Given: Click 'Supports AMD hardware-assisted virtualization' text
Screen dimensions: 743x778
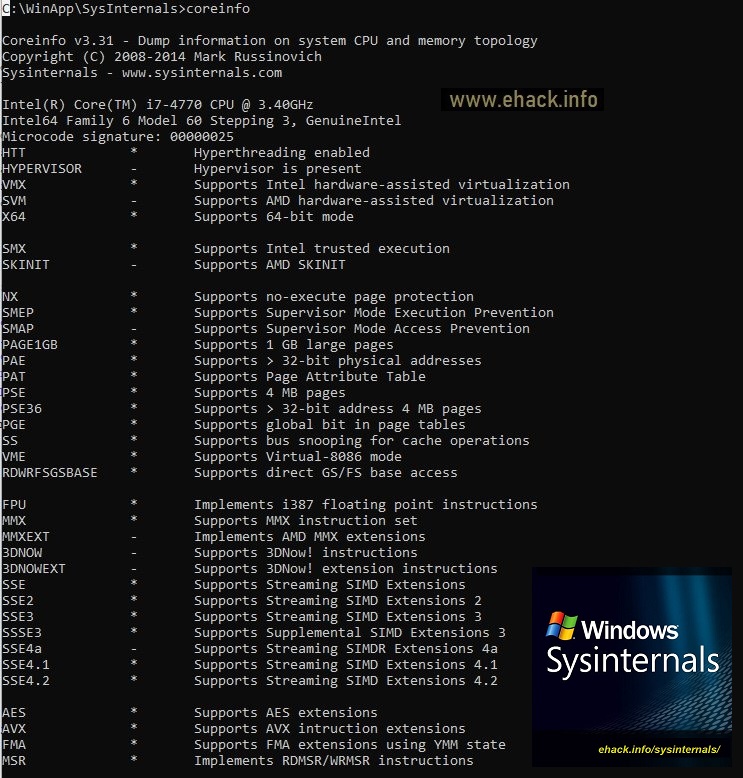Looking at the screenshot, I should click(374, 200).
